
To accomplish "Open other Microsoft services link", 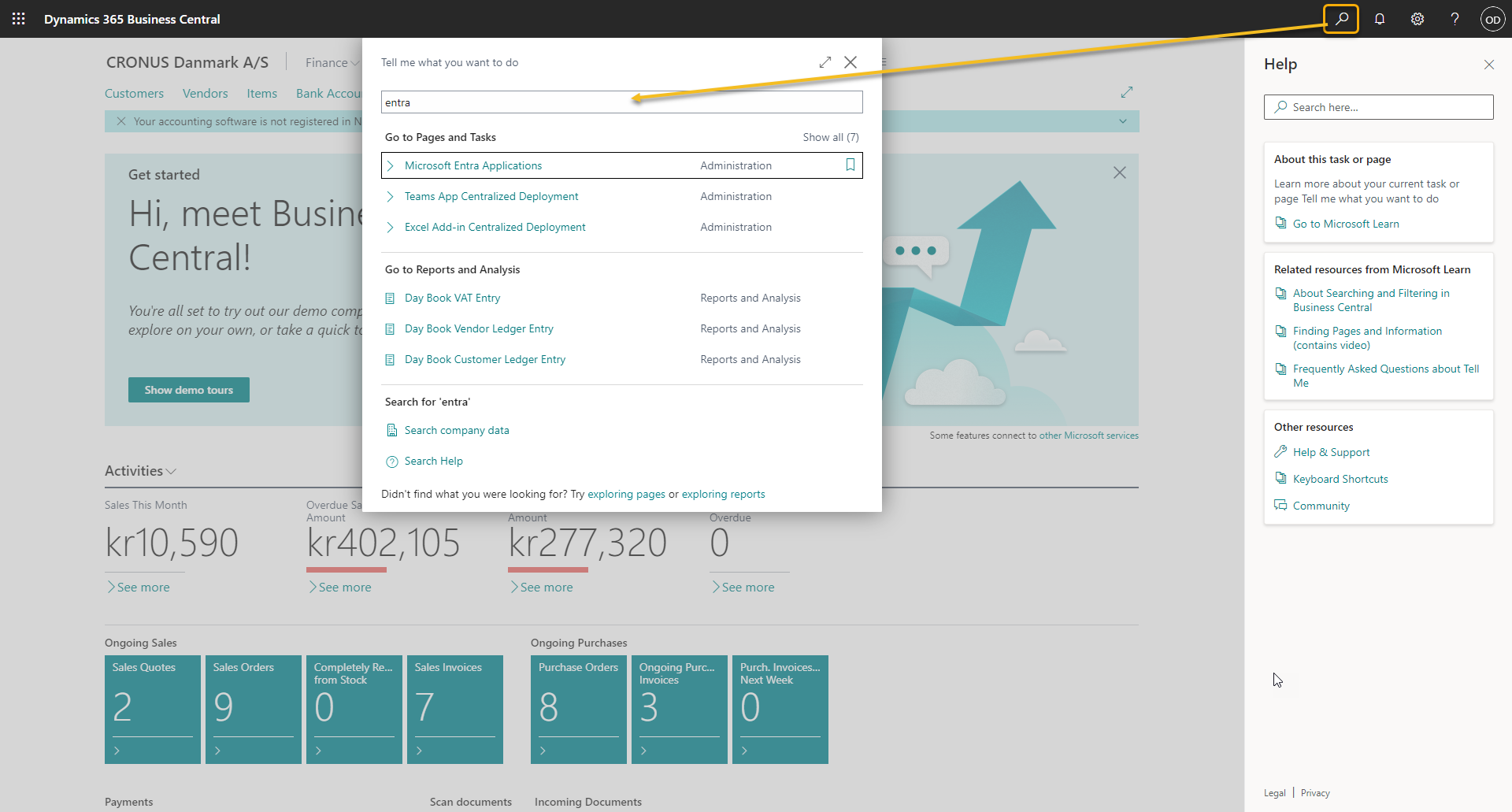I will [x=1088, y=436].
